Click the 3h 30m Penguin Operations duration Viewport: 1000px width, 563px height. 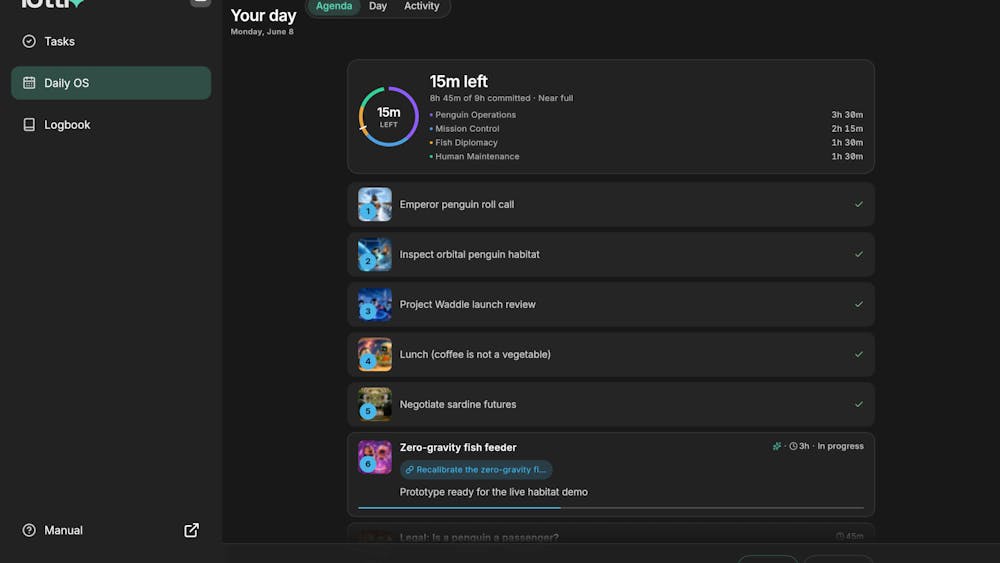click(x=847, y=115)
